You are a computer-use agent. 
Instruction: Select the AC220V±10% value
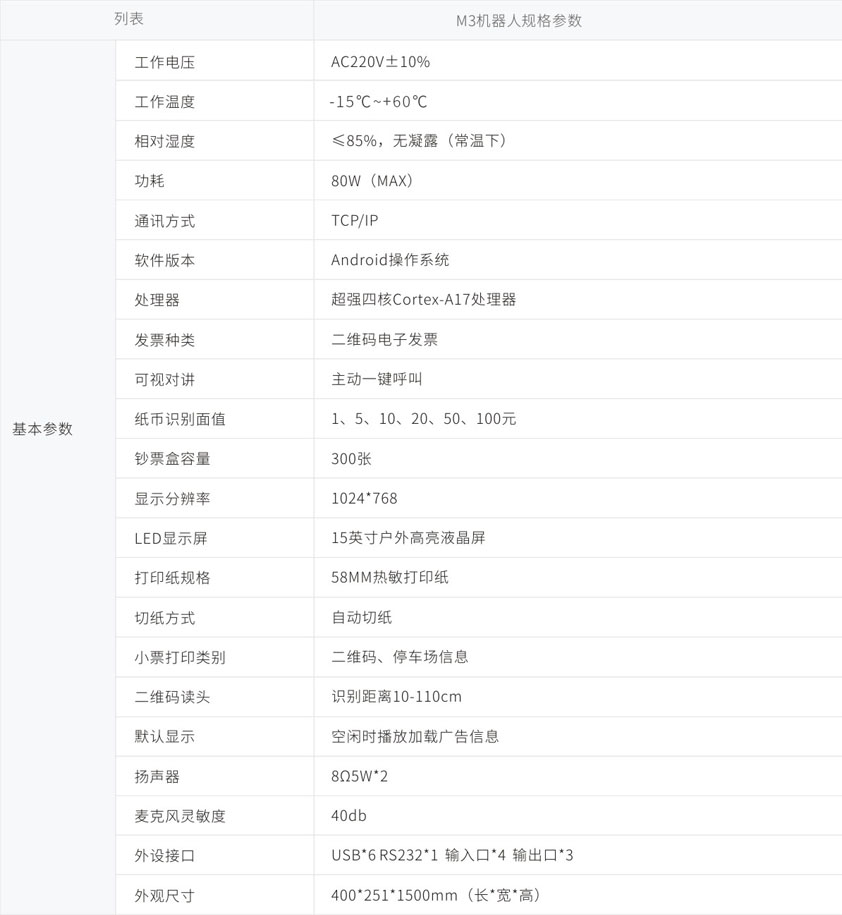(380, 62)
